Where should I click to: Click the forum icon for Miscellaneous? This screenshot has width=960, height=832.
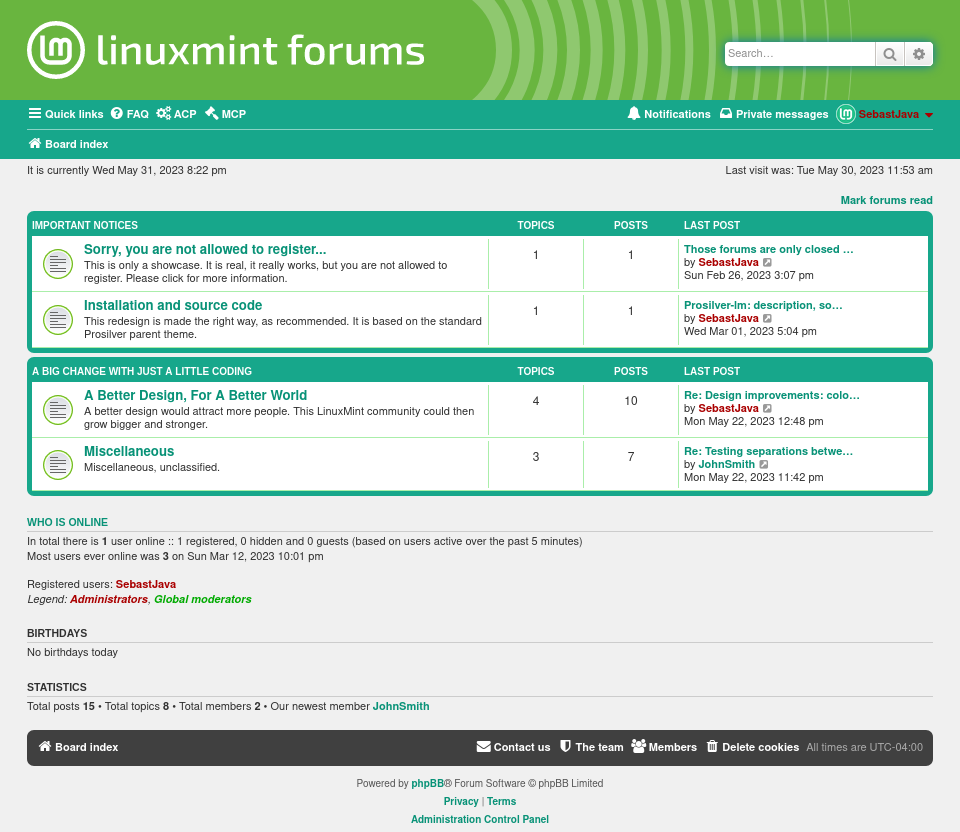coord(58,465)
